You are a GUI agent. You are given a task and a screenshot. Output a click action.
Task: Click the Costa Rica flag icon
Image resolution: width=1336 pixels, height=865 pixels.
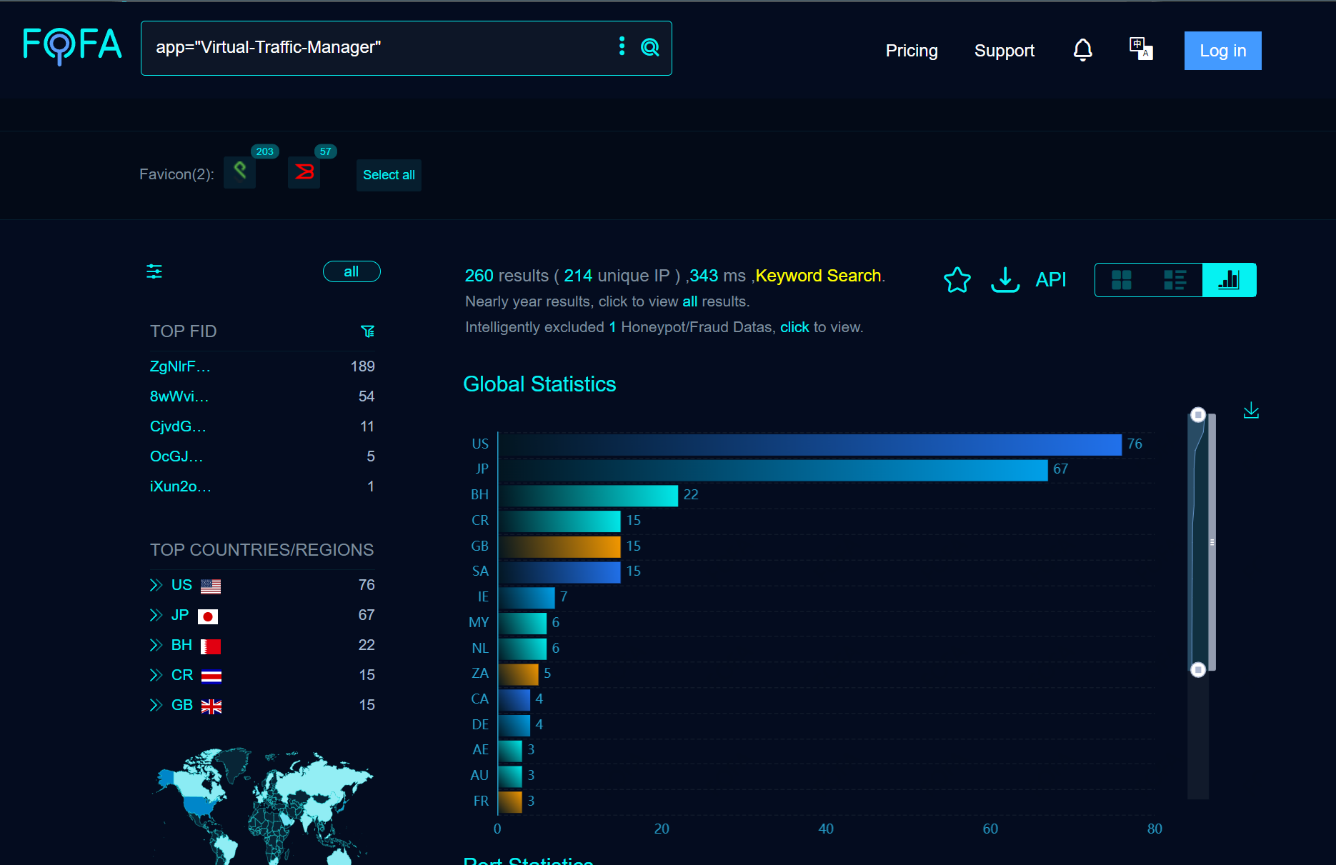coord(211,676)
